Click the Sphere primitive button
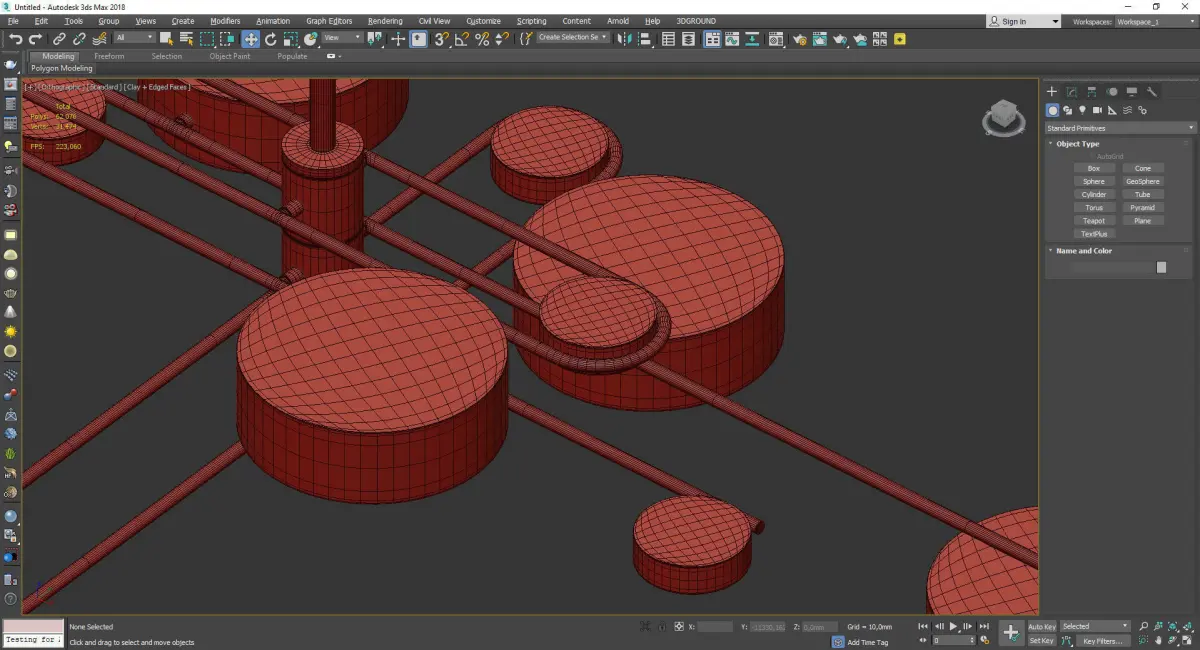 tap(1094, 182)
